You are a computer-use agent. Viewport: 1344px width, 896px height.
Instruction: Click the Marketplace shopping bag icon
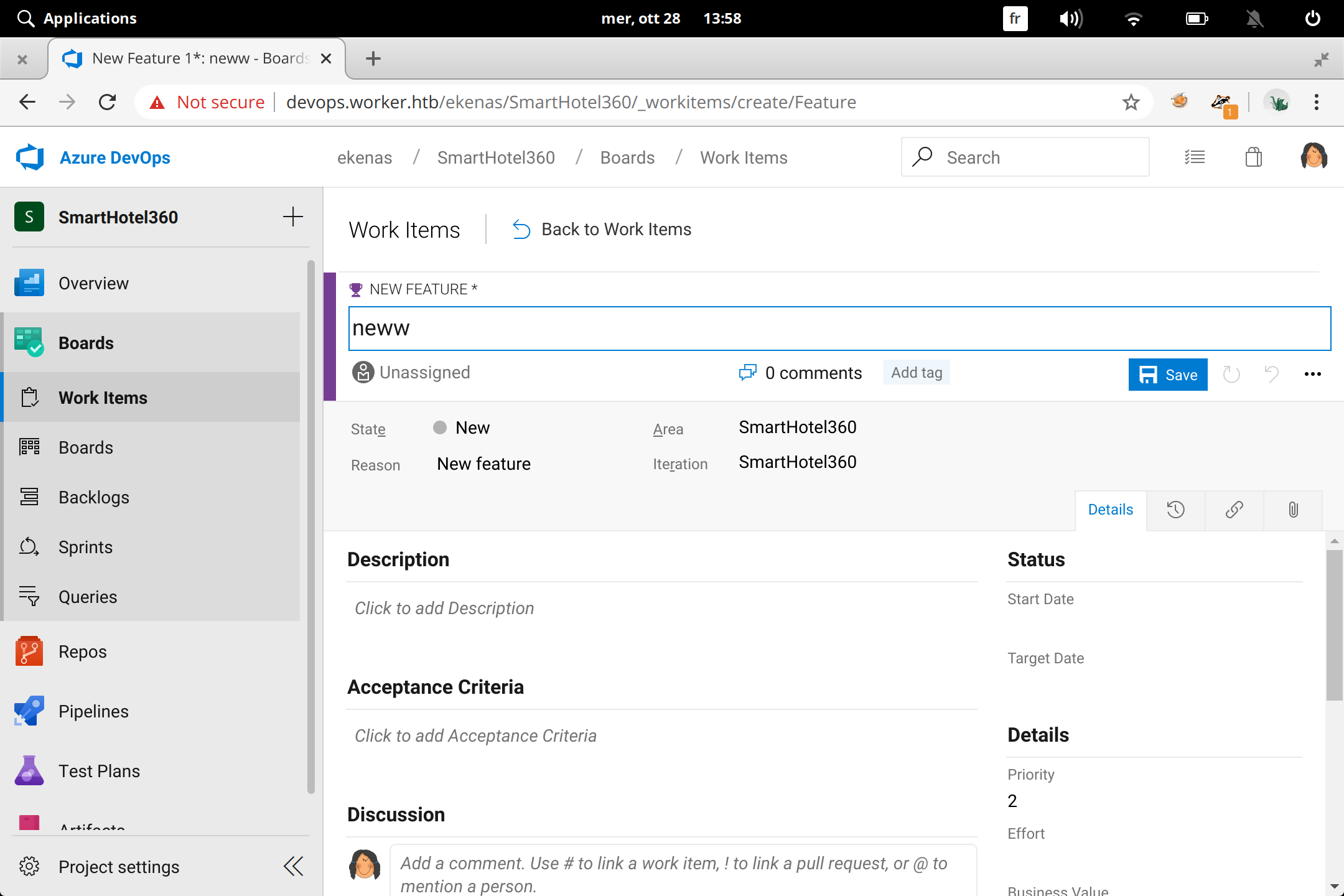point(1253,157)
